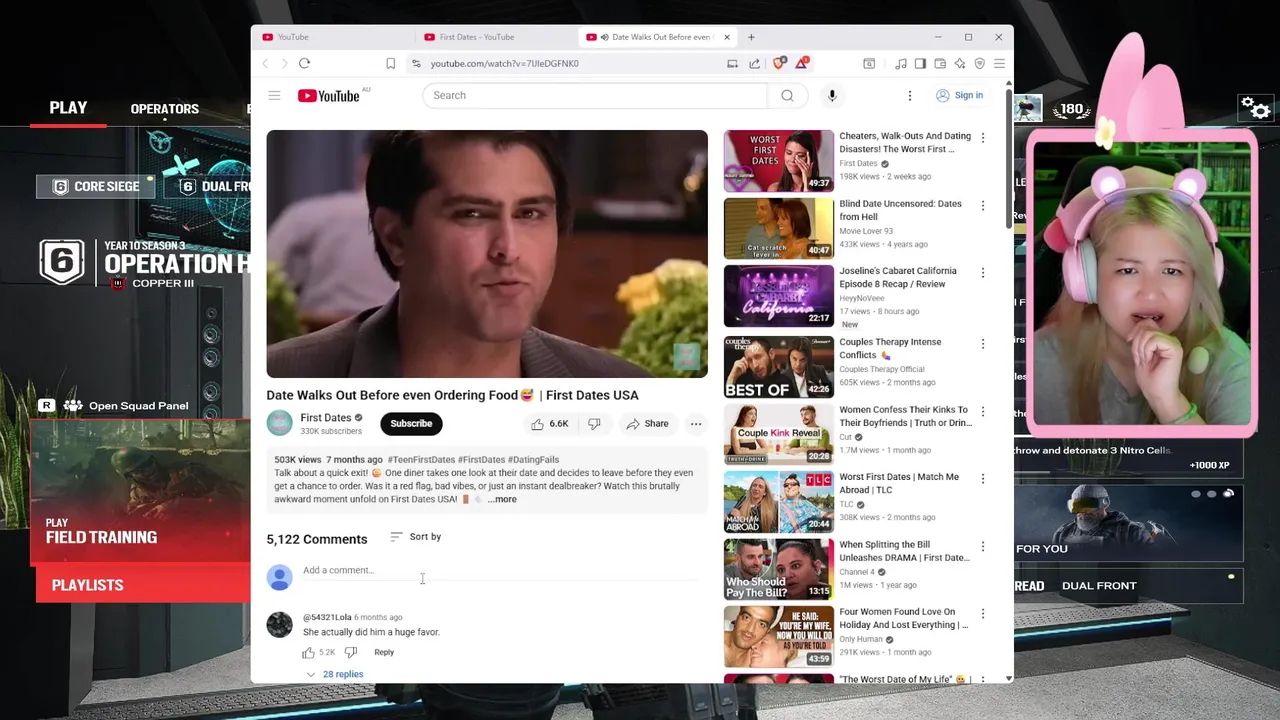The width and height of the screenshot is (1280, 720).
Task: Click the YouTube search magnifier button
Action: (x=787, y=95)
